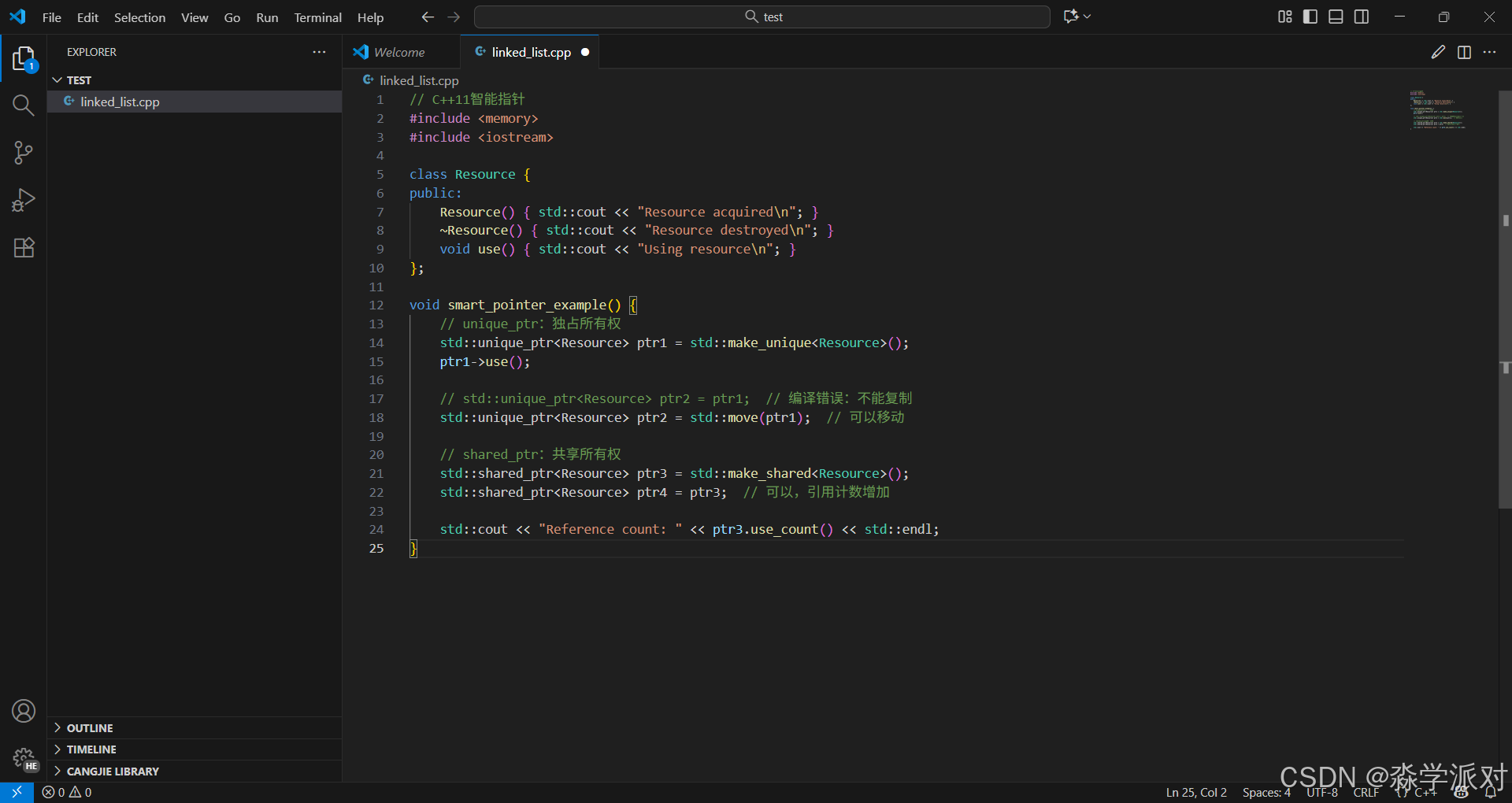The width and height of the screenshot is (1512, 803).
Task: Open the Search view in the activity bar
Action: coord(24,105)
